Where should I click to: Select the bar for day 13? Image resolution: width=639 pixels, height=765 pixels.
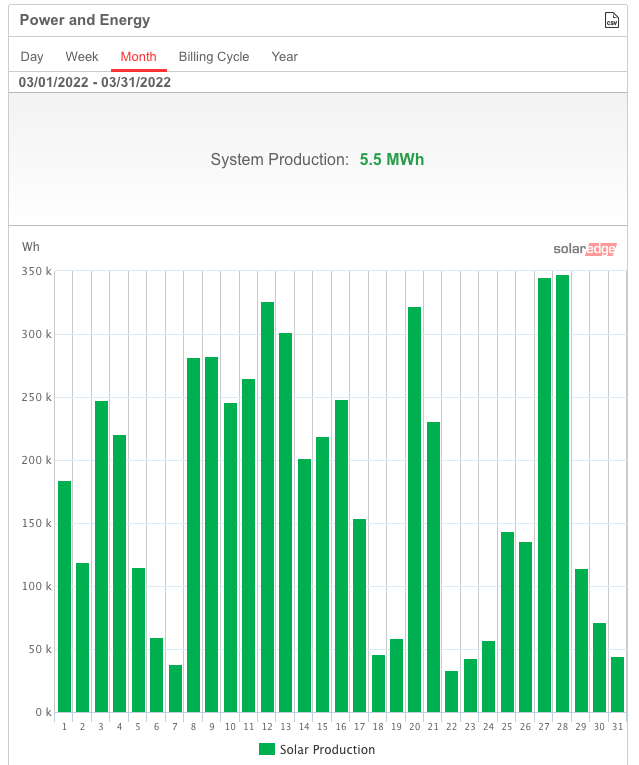pyautogui.click(x=285, y=523)
